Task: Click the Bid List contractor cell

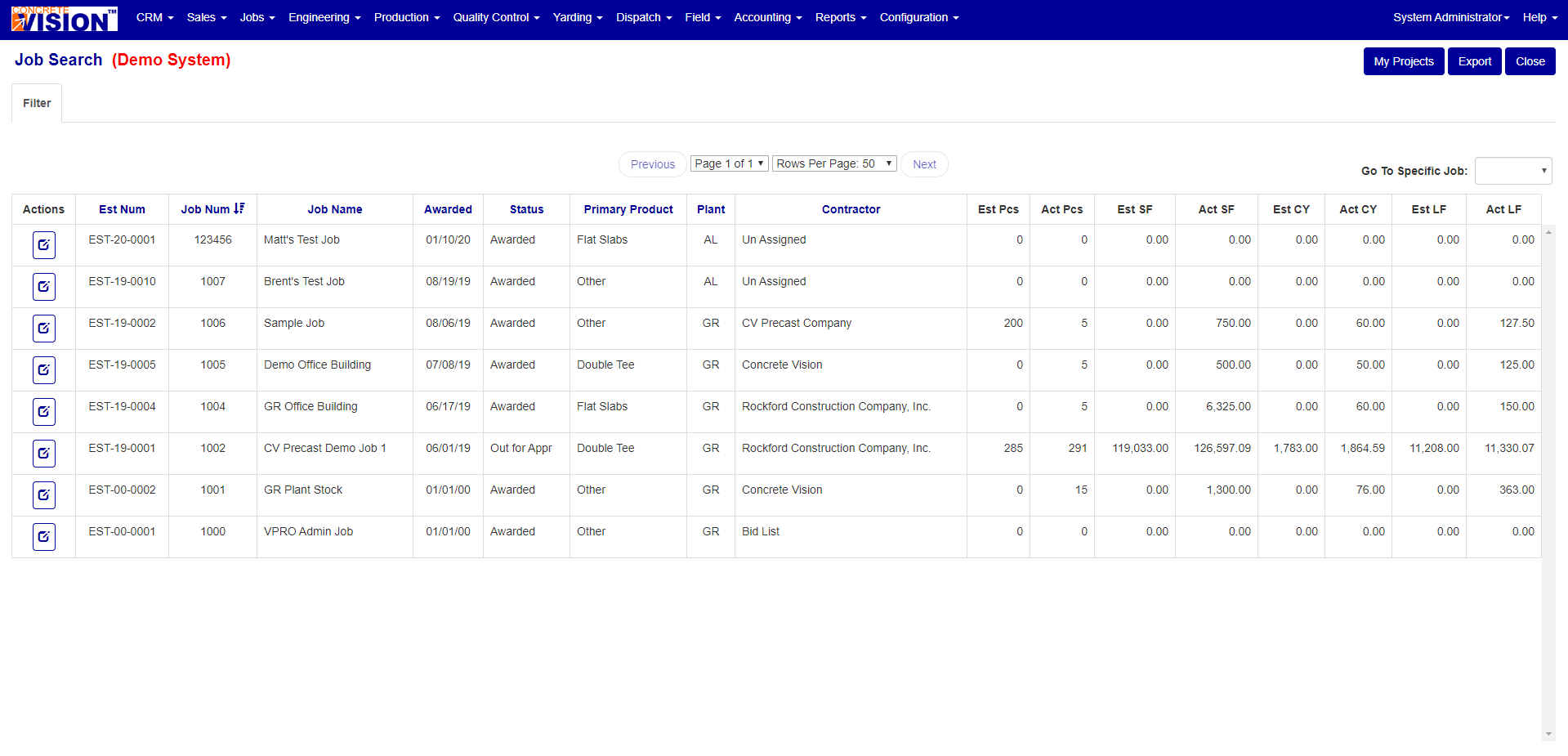Action: [x=761, y=531]
